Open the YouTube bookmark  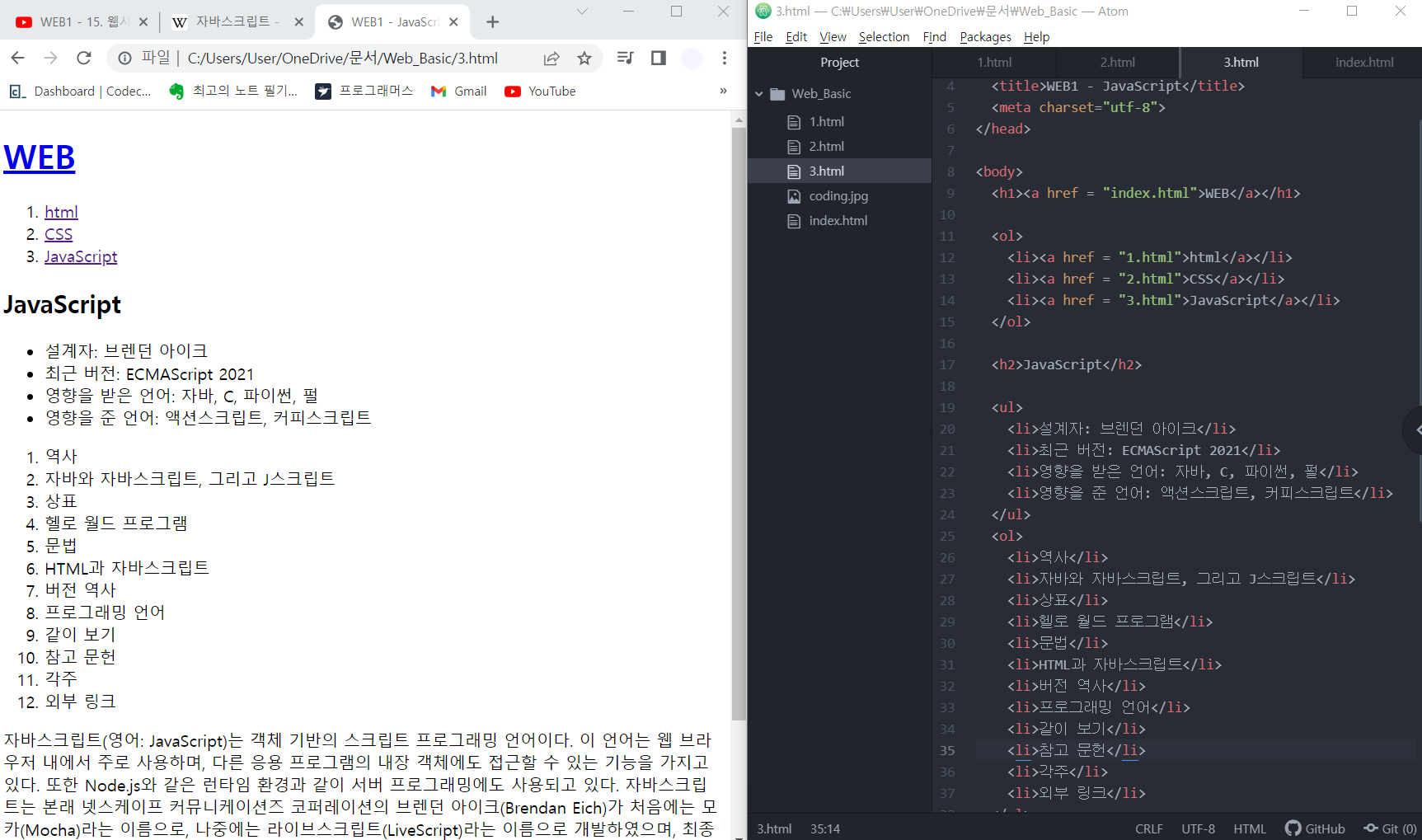tap(540, 92)
